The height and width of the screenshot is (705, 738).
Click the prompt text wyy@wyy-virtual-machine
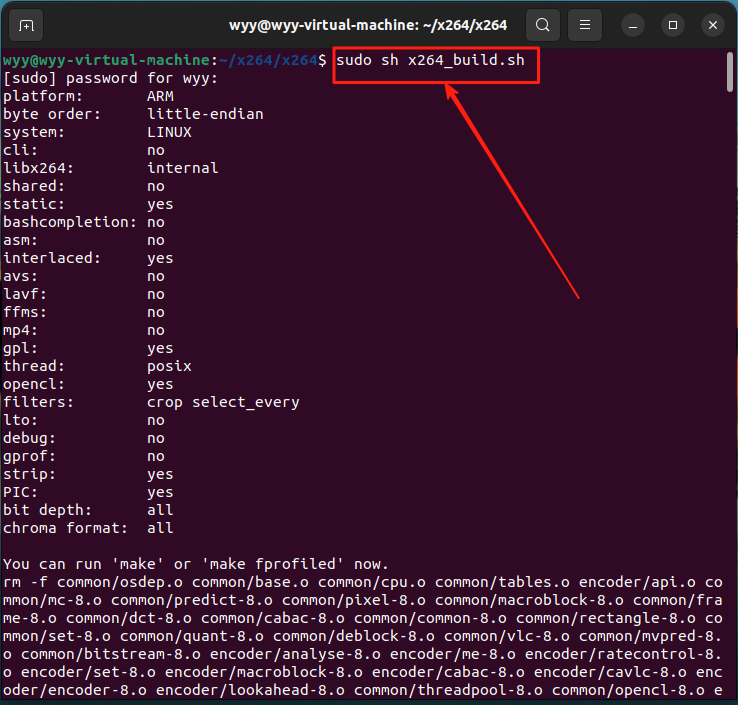(x=106, y=60)
